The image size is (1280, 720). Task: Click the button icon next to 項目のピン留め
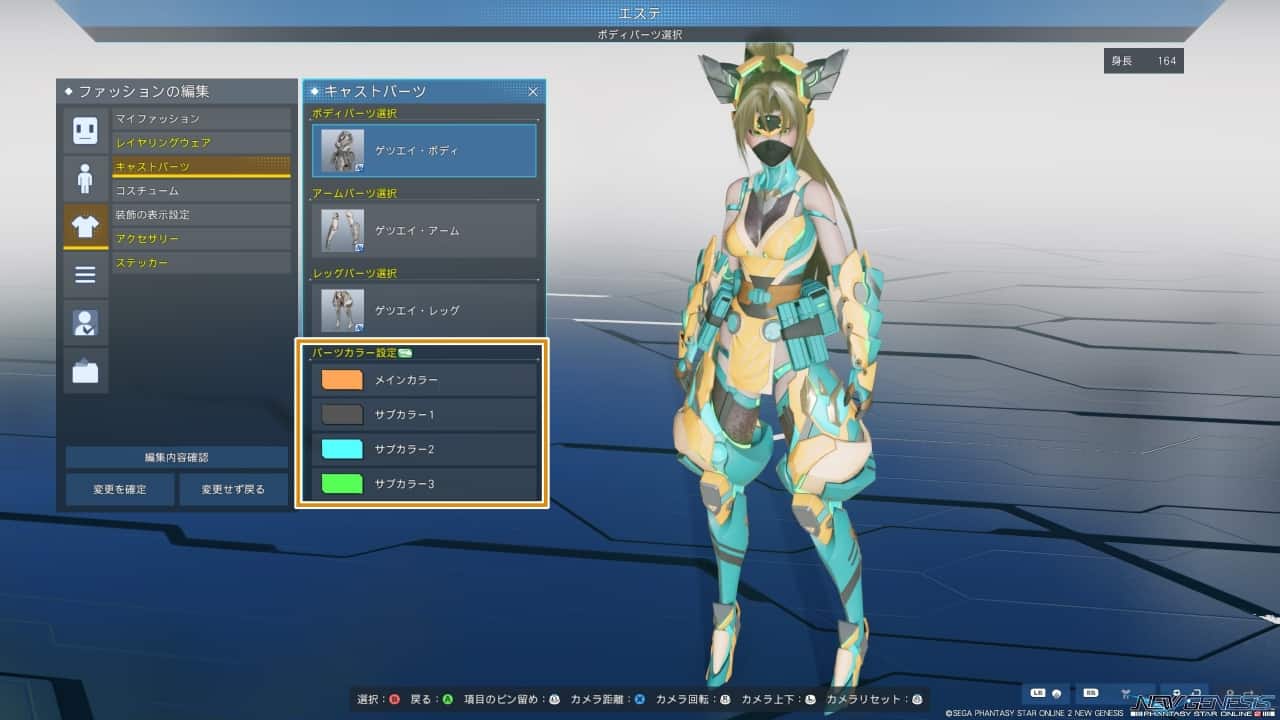[x=553, y=700]
